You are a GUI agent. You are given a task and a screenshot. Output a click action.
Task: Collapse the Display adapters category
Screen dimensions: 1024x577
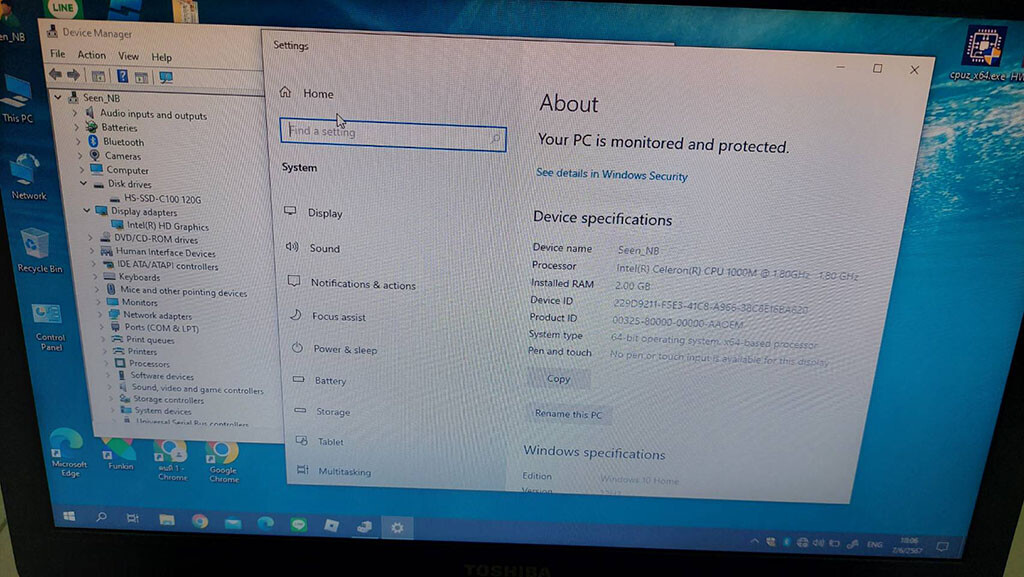[87, 211]
